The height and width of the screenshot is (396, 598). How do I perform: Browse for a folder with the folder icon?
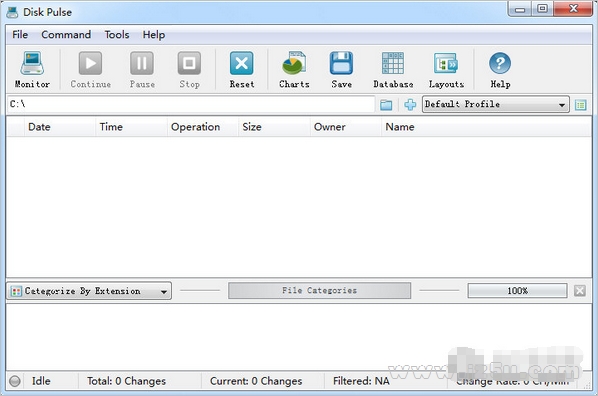click(x=386, y=105)
